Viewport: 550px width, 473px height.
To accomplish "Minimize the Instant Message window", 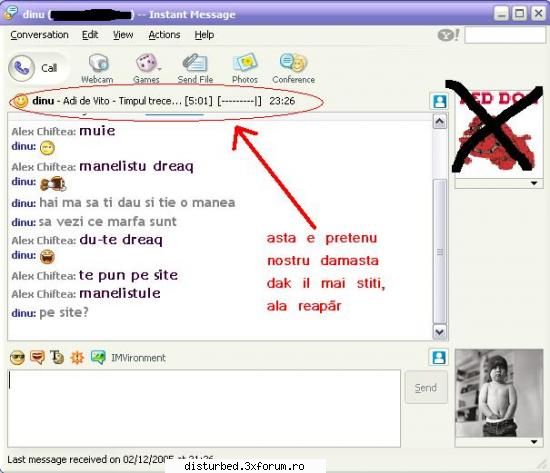I will [502, 14].
